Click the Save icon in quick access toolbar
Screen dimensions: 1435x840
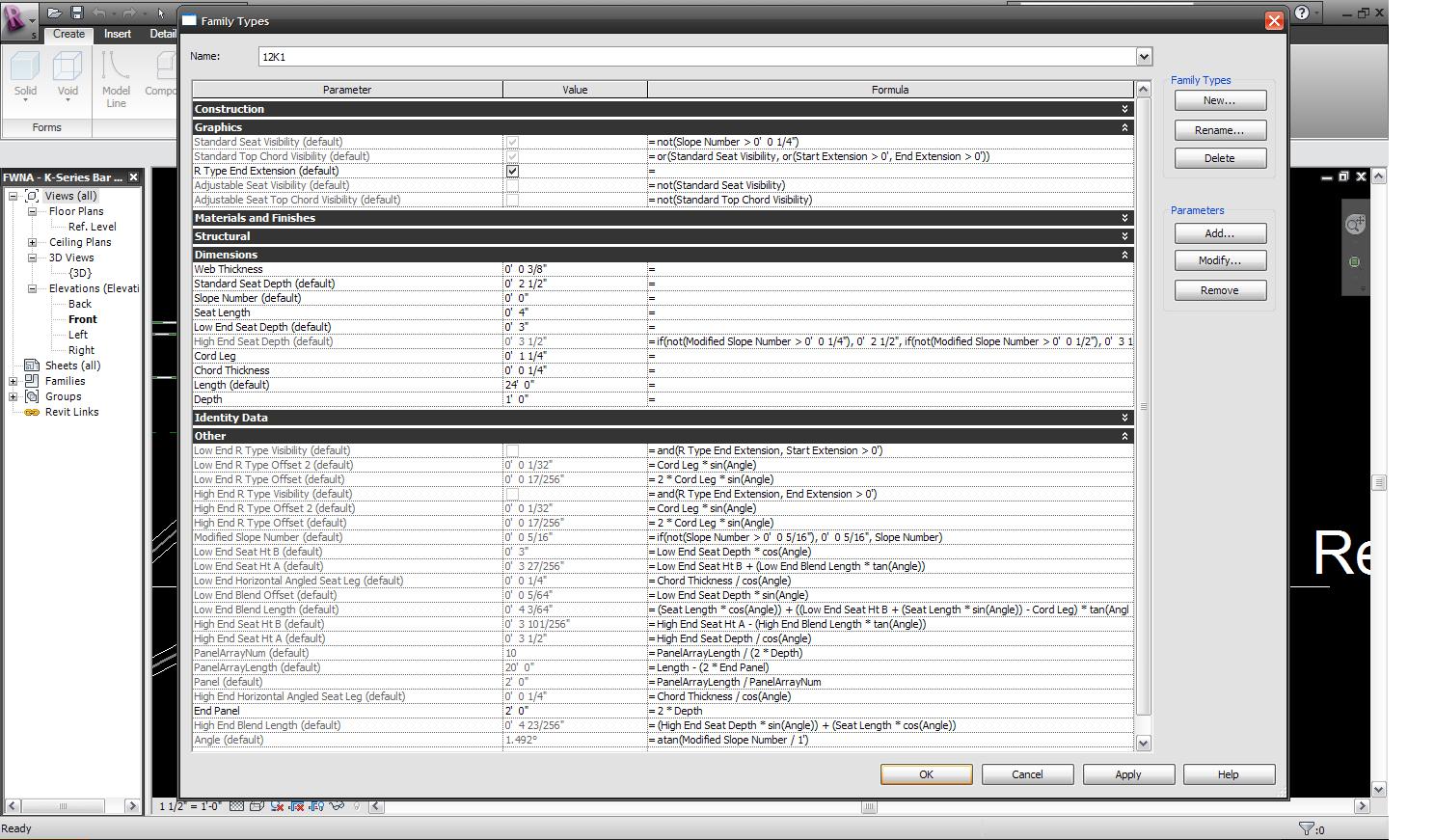pyautogui.click(x=76, y=13)
